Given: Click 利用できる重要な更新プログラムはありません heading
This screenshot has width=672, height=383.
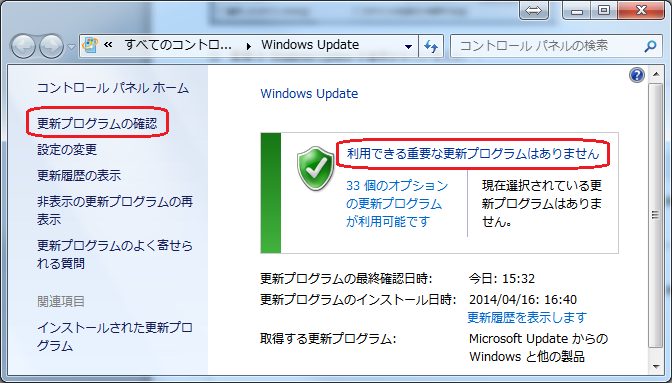Looking at the screenshot, I should coord(473,153).
